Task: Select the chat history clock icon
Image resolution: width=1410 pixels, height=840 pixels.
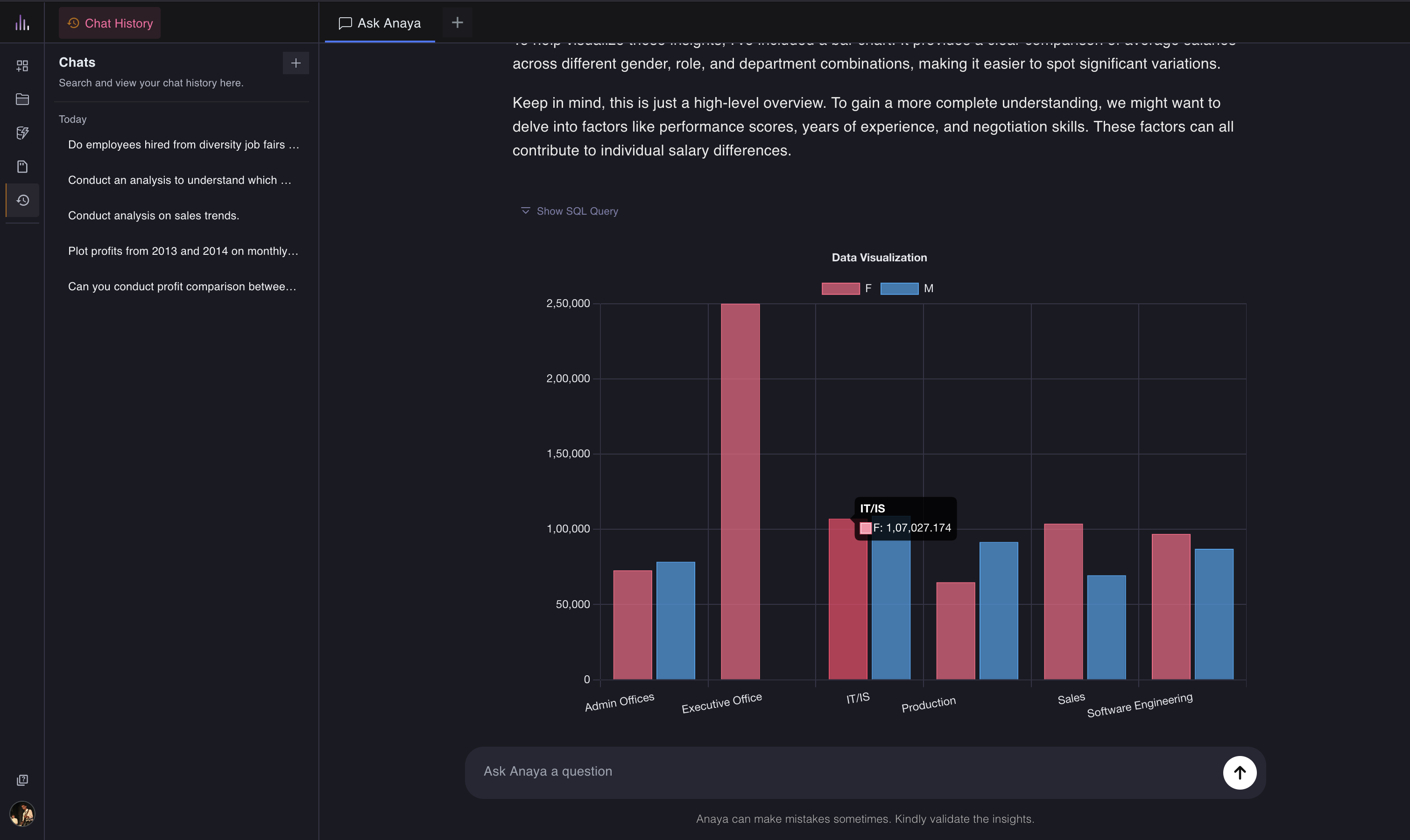Action: (23, 200)
